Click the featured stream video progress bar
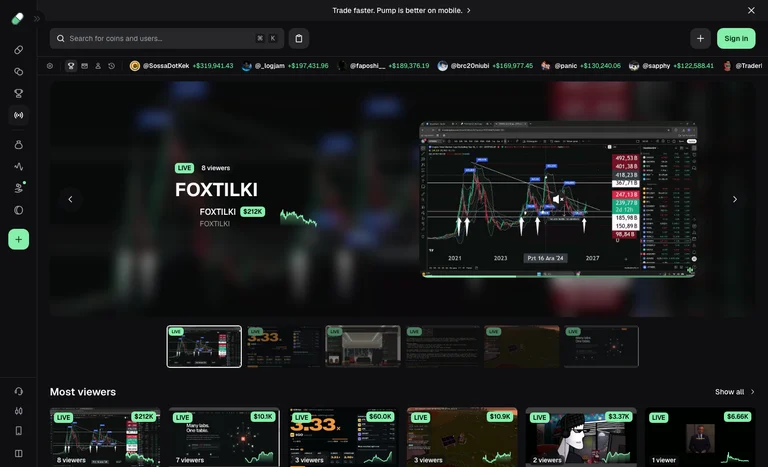The height and width of the screenshot is (467, 768). click(558, 276)
